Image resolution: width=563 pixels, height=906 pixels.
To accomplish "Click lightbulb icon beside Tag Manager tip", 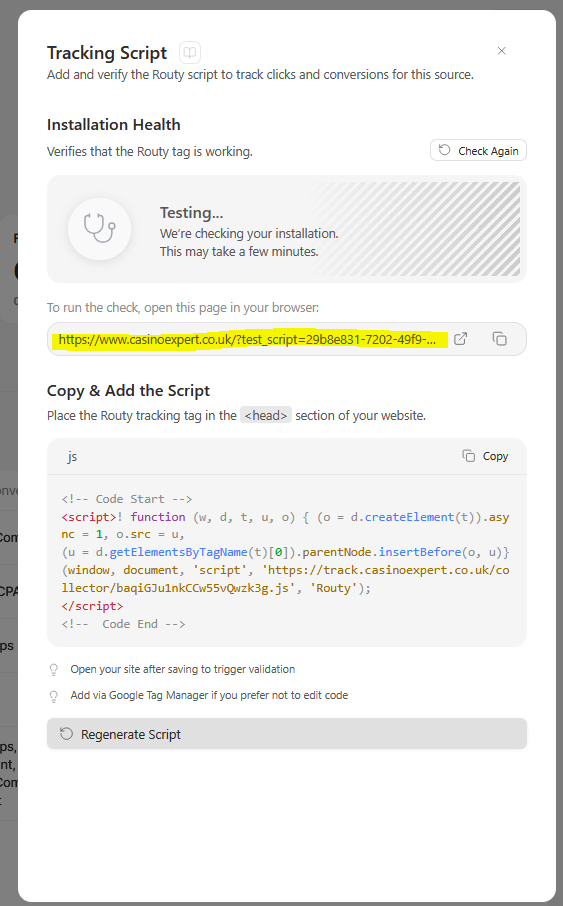I will click(x=54, y=696).
